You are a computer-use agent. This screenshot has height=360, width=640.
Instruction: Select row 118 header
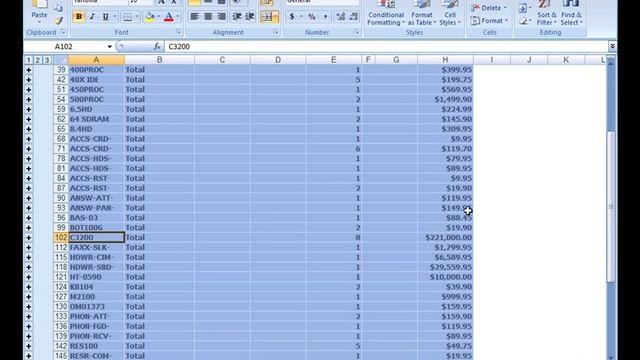pos(61,267)
